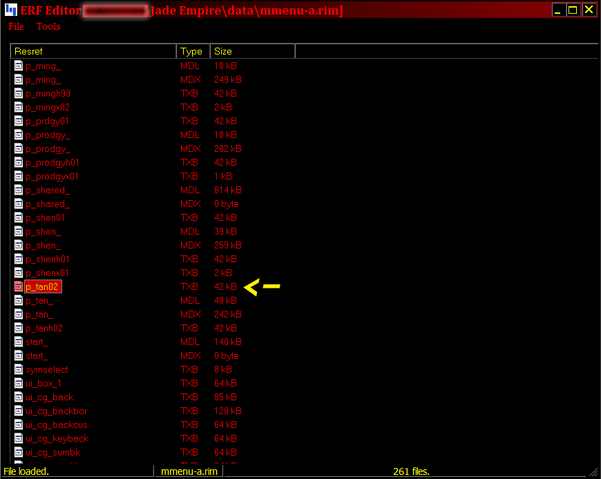The height and width of the screenshot is (479, 601).
Task: Select the symselect resource name
Action: click(47, 370)
